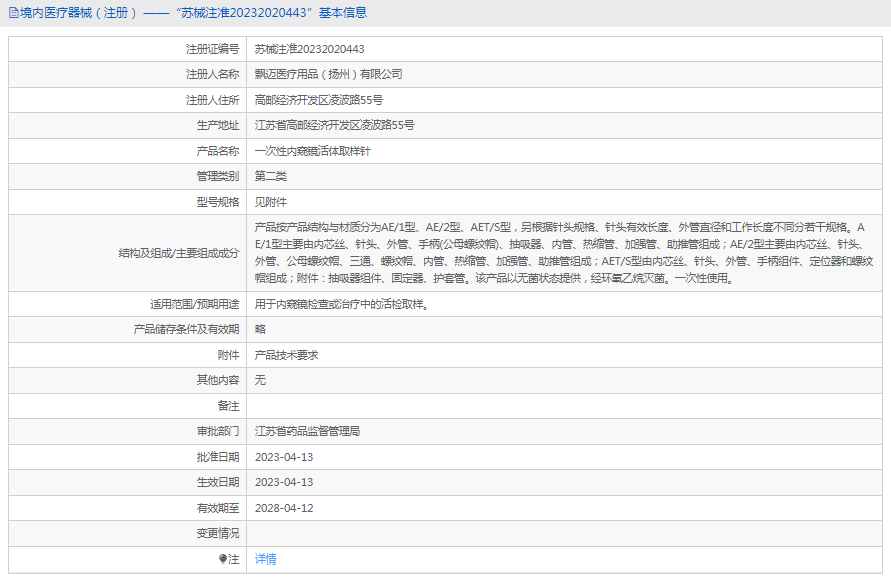The height and width of the screenshot is (583, 891).
Task: Select the header title 基本信息
Action: point(343,13)
